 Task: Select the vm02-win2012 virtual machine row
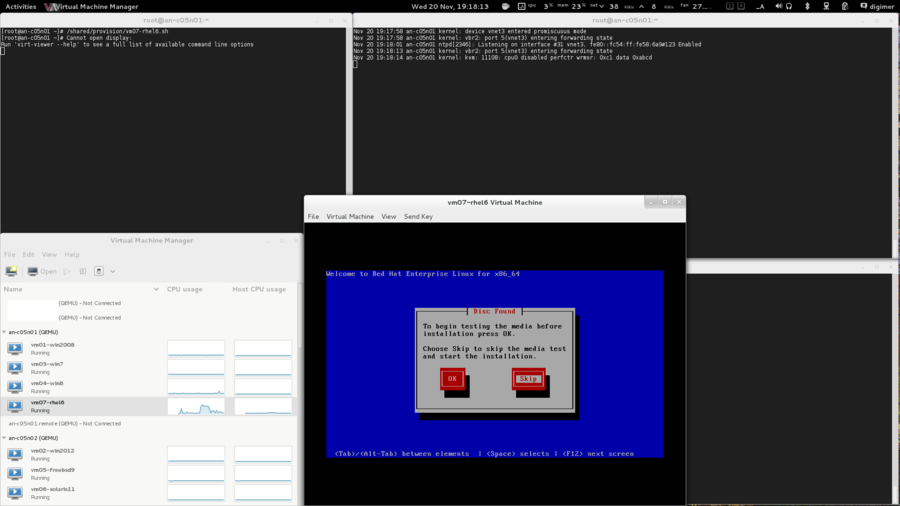(149, 454)
